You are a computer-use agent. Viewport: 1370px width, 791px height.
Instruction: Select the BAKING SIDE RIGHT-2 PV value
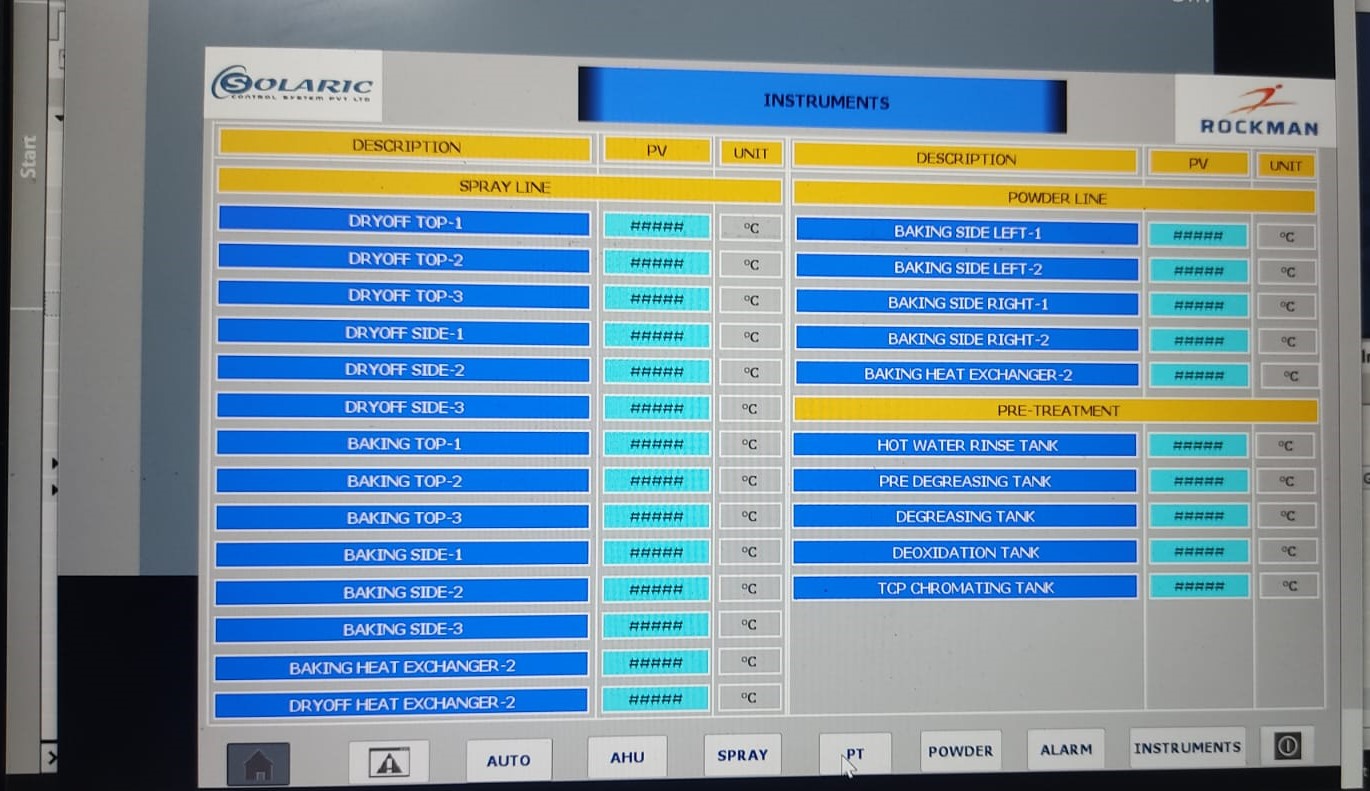pyautogui.click(x=1199, y=340)
